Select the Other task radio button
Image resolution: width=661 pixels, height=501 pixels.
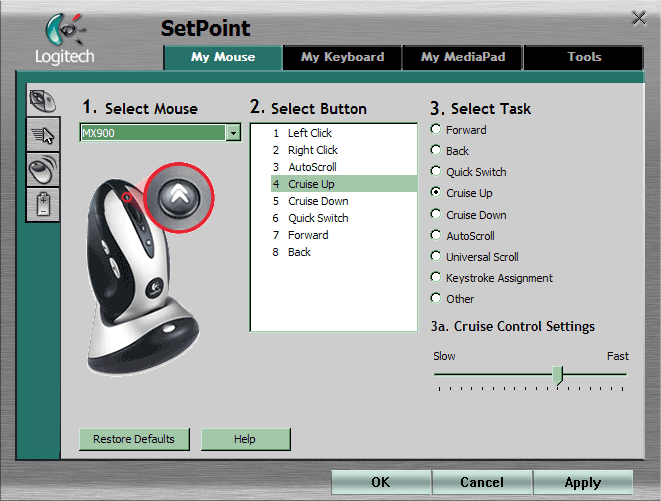[x=435, y=299]
